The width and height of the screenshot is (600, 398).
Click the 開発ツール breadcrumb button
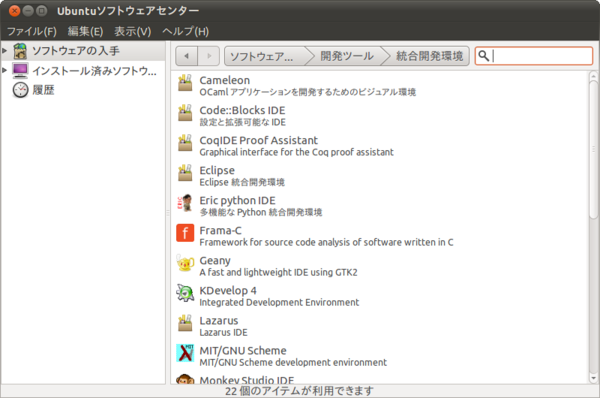pyautogui.click(x=347, y=56)
